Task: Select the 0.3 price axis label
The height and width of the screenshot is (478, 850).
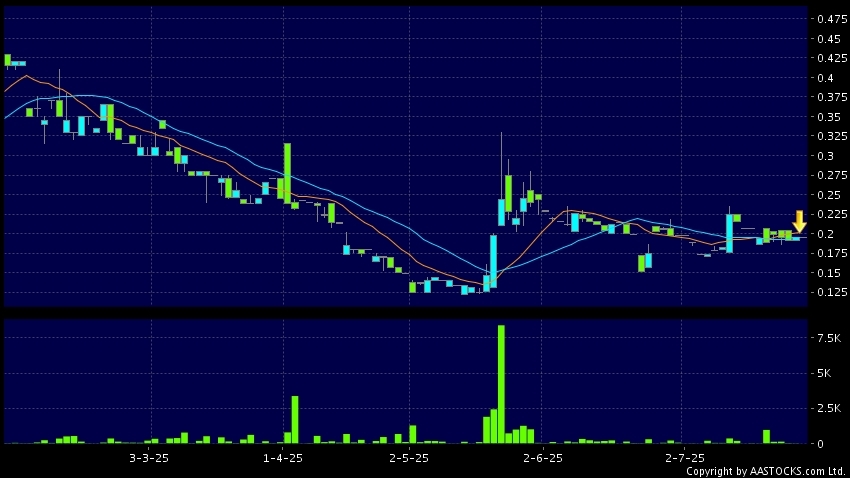Action: (826, 156)
